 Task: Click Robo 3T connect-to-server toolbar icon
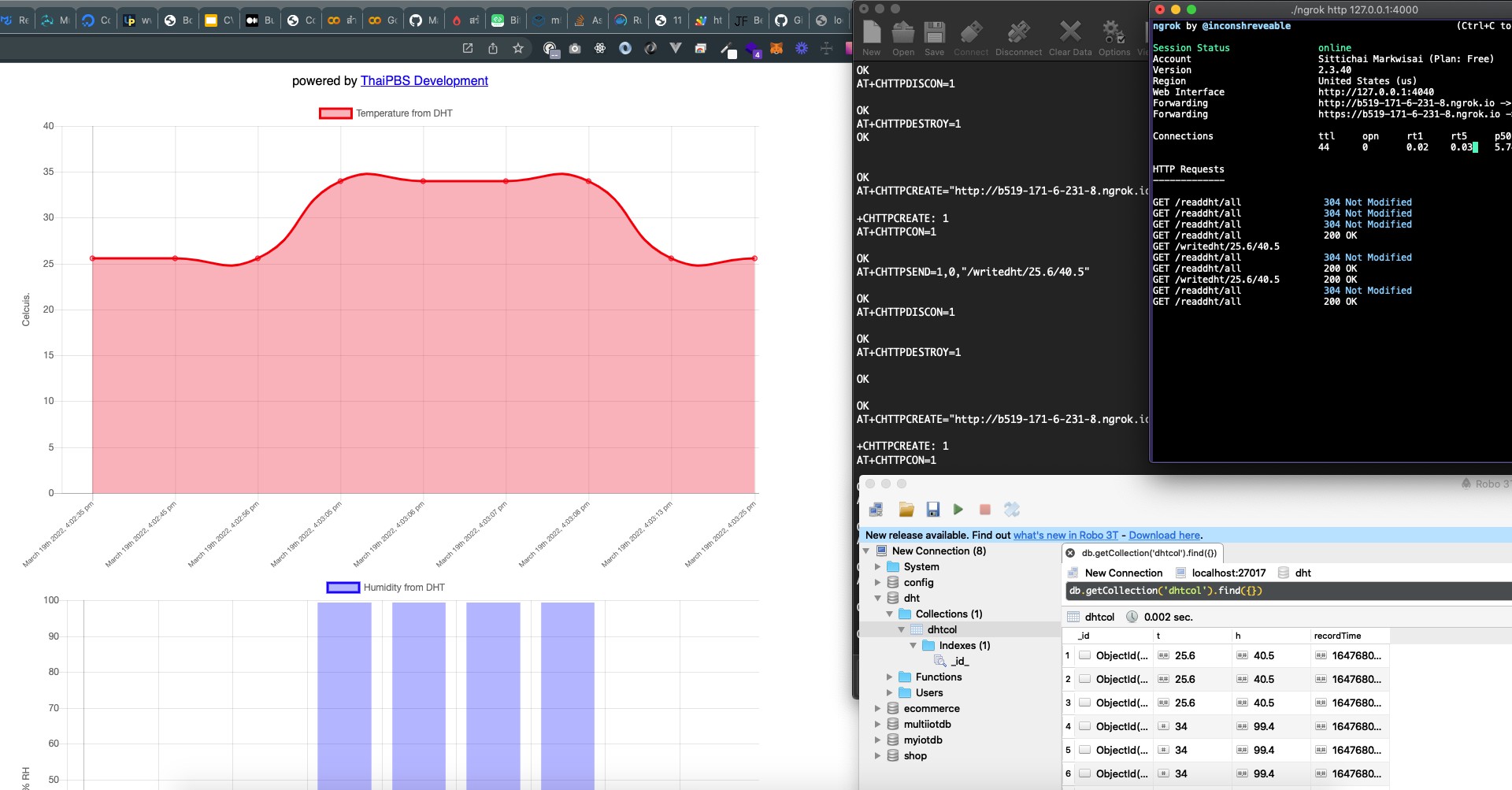[x=876, y=510]
